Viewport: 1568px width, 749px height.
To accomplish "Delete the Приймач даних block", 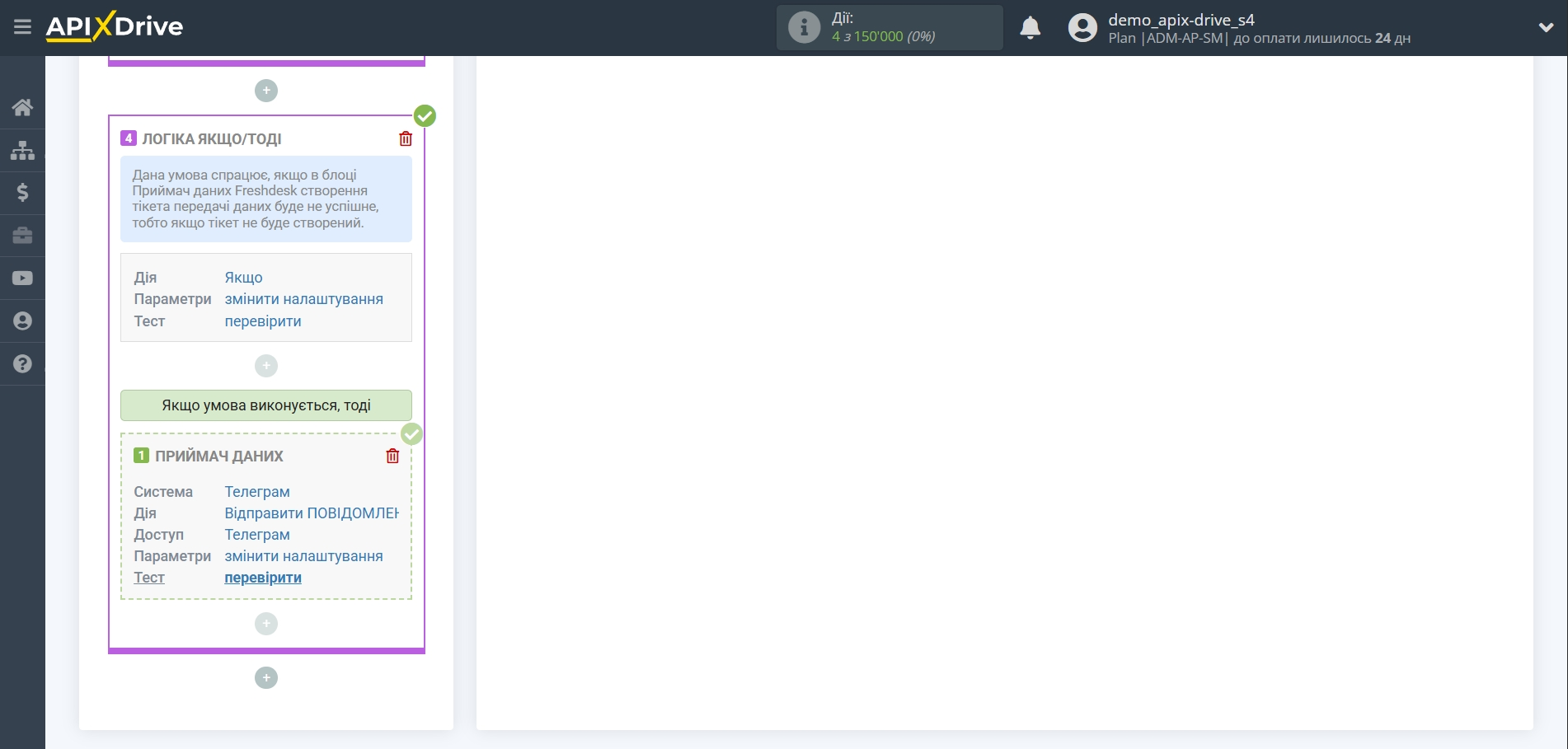I will [x=392, y=456].
